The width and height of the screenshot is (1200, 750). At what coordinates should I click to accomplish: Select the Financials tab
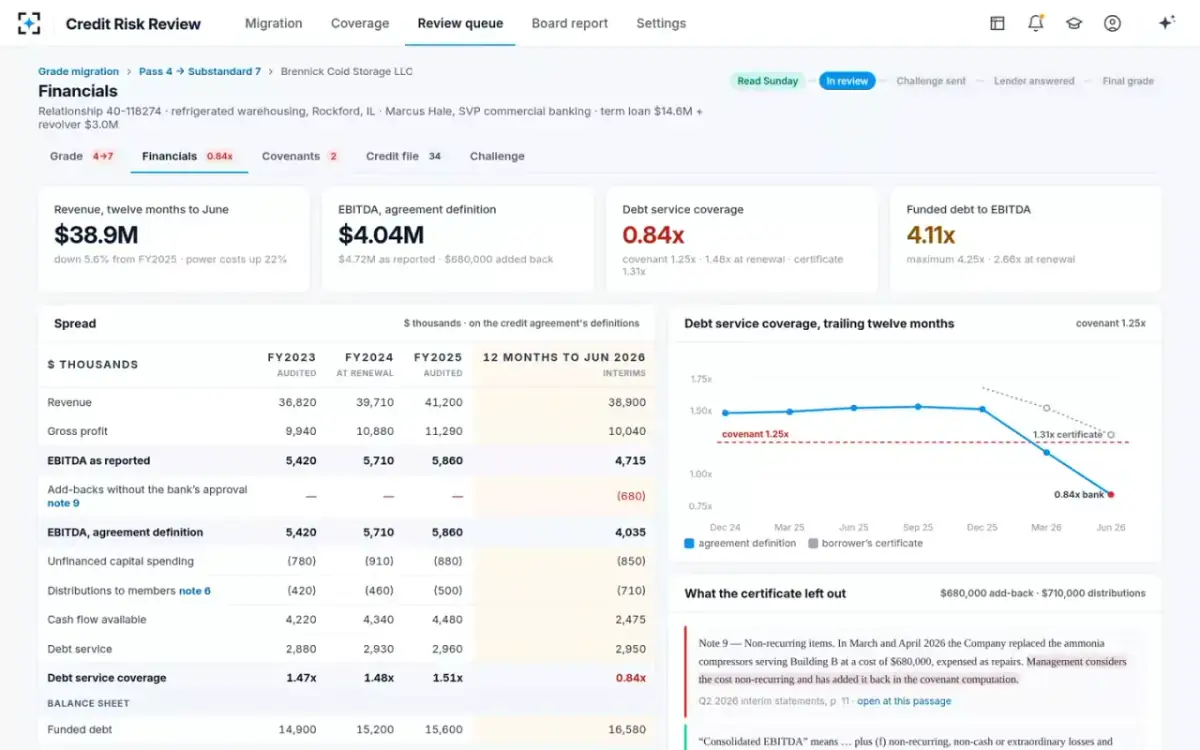point(188,156)
